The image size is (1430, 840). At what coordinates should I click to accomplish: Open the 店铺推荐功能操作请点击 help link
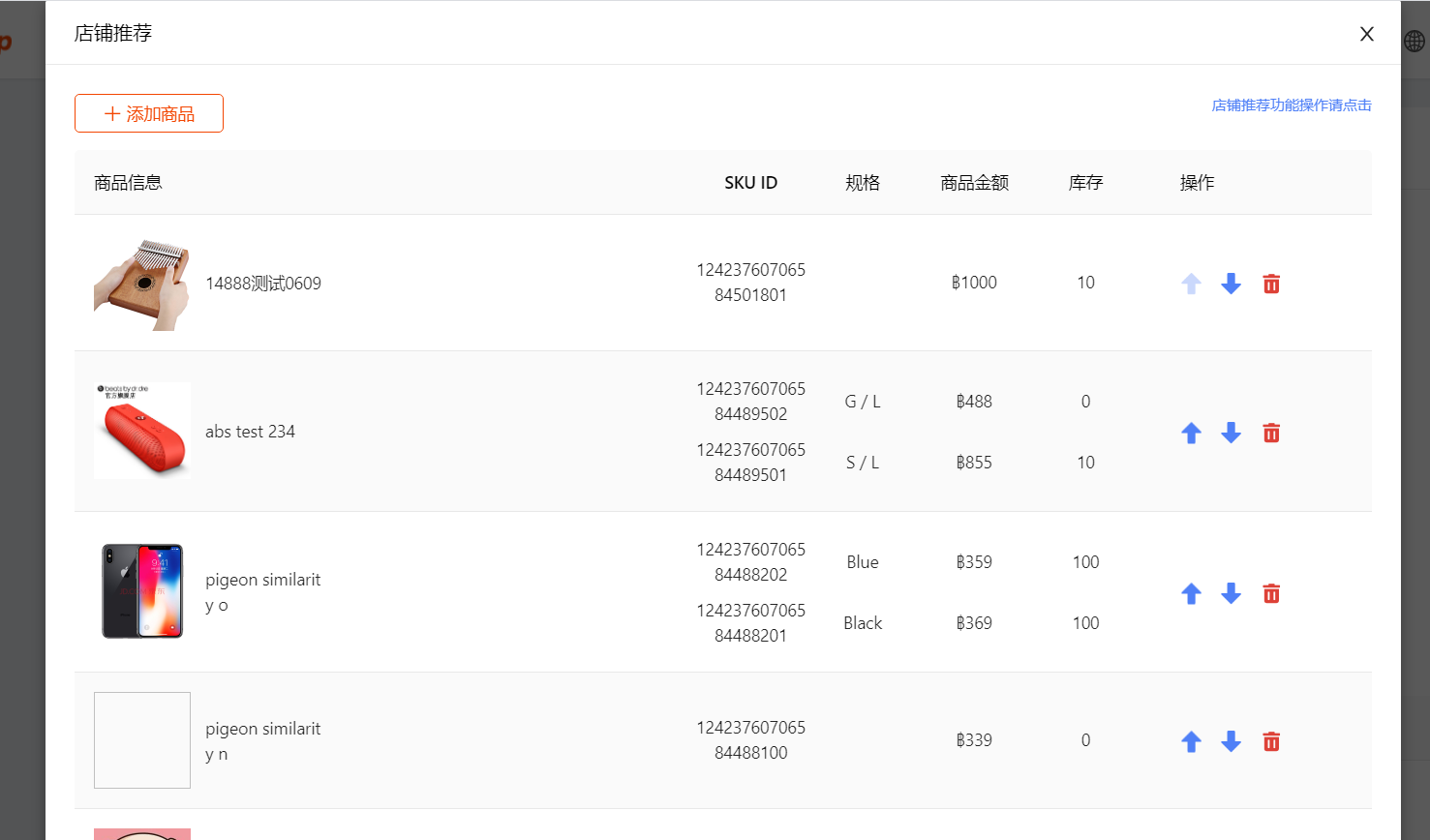[x=1292, y=105]
